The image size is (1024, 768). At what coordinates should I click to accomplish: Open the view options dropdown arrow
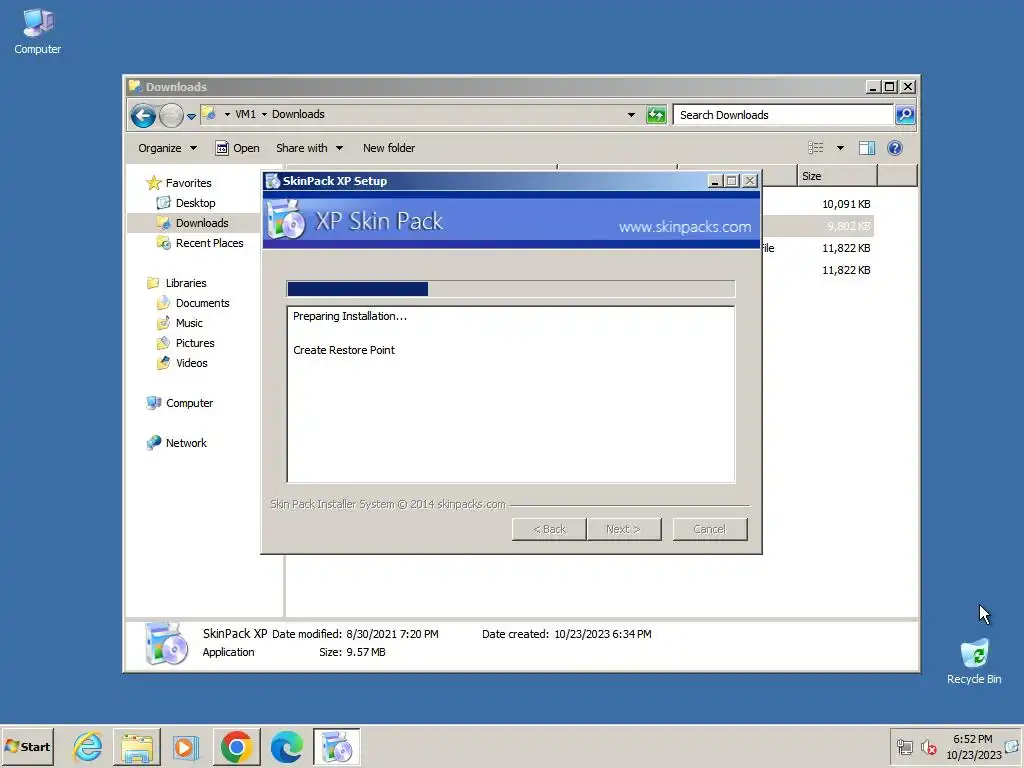coord(840,148)
